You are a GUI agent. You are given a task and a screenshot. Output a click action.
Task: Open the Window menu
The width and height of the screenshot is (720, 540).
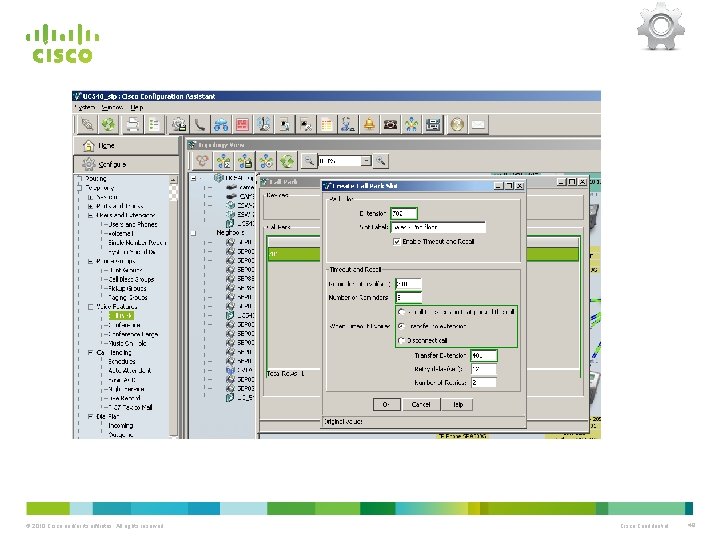[x=112, y=107]
